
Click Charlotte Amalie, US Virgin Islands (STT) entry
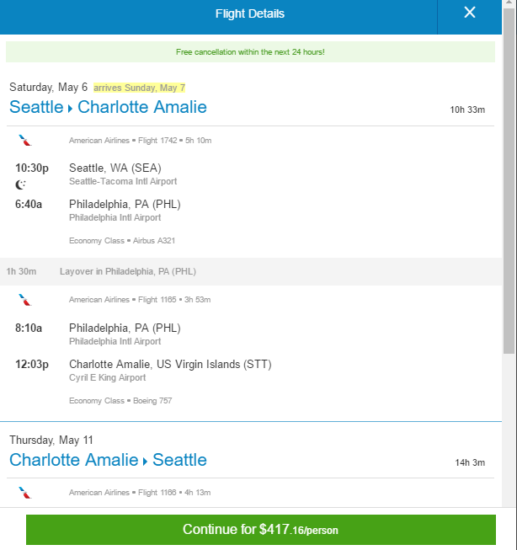170,364
